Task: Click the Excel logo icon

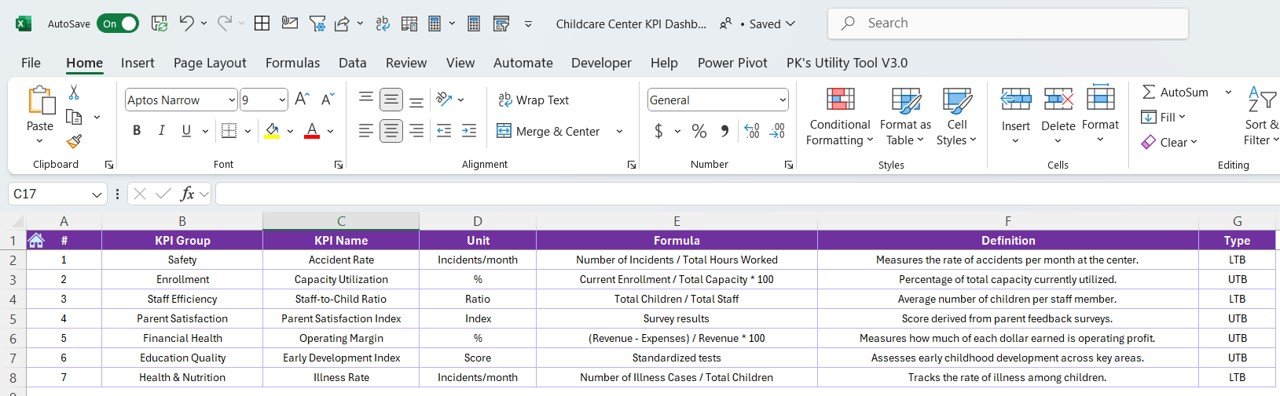Action: [x=24, y=23]
